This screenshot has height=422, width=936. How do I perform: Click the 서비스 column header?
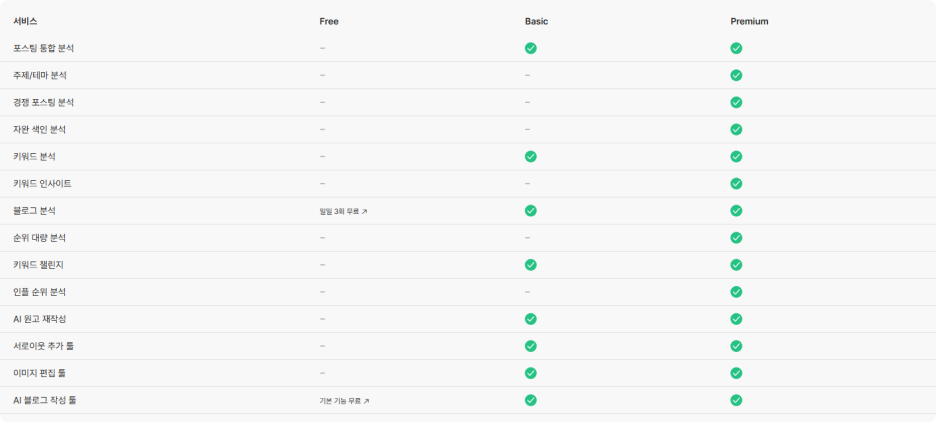pos(25,21)
